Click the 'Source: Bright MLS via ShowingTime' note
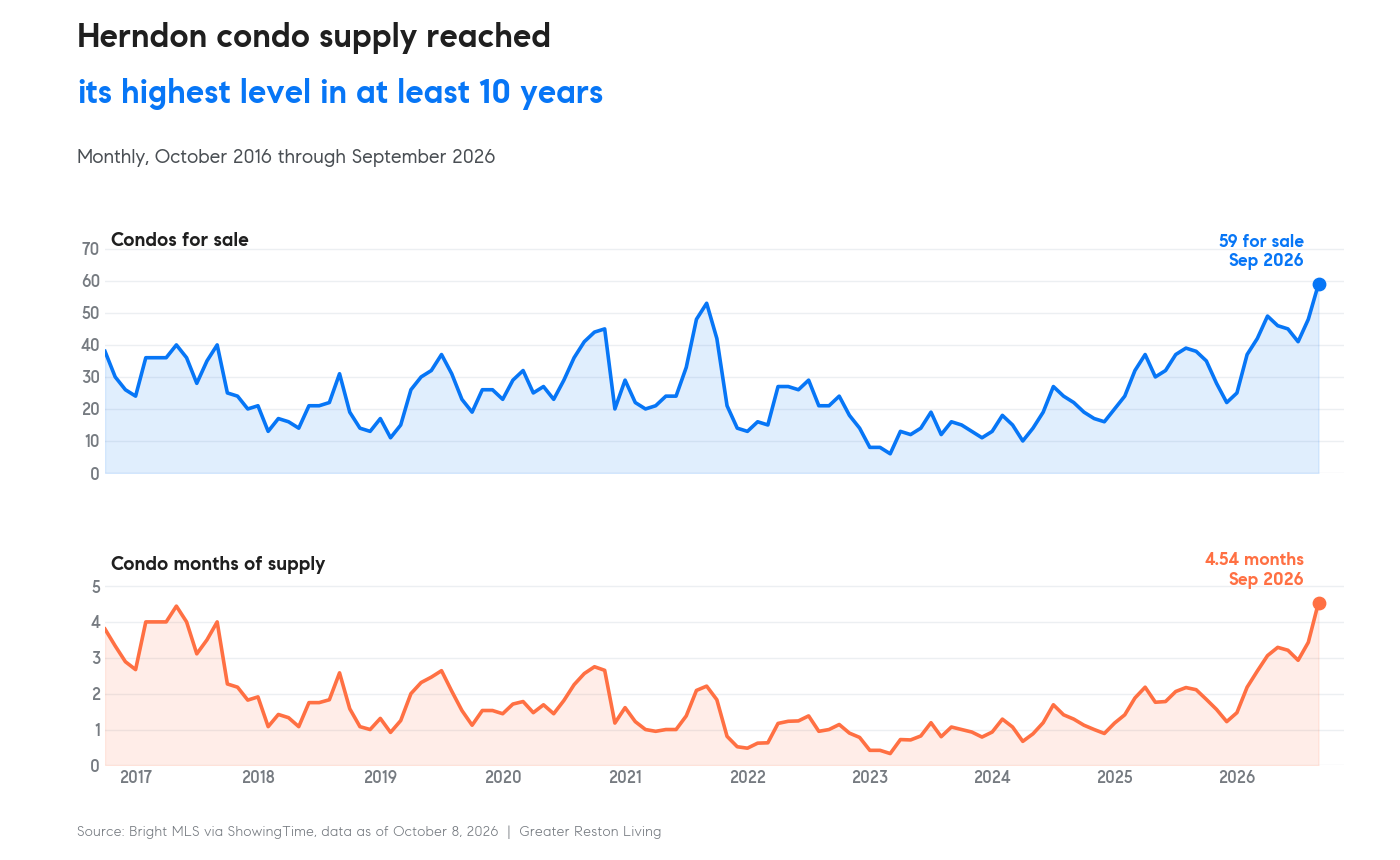This screenshot has width=1400, height=860. click(x=193, y=831)
